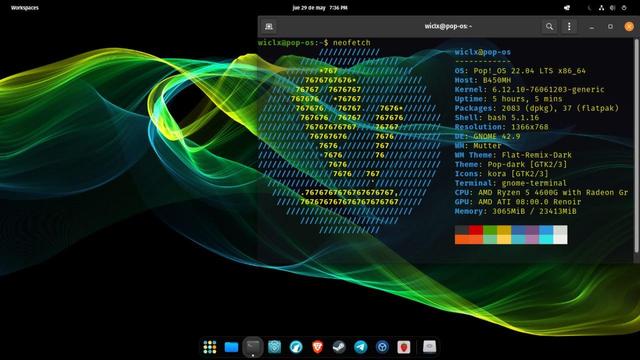The width and height of the screenshot is (640, 360).
Task: Close the terminal with the orange button
Action: (x=629, y=27)
